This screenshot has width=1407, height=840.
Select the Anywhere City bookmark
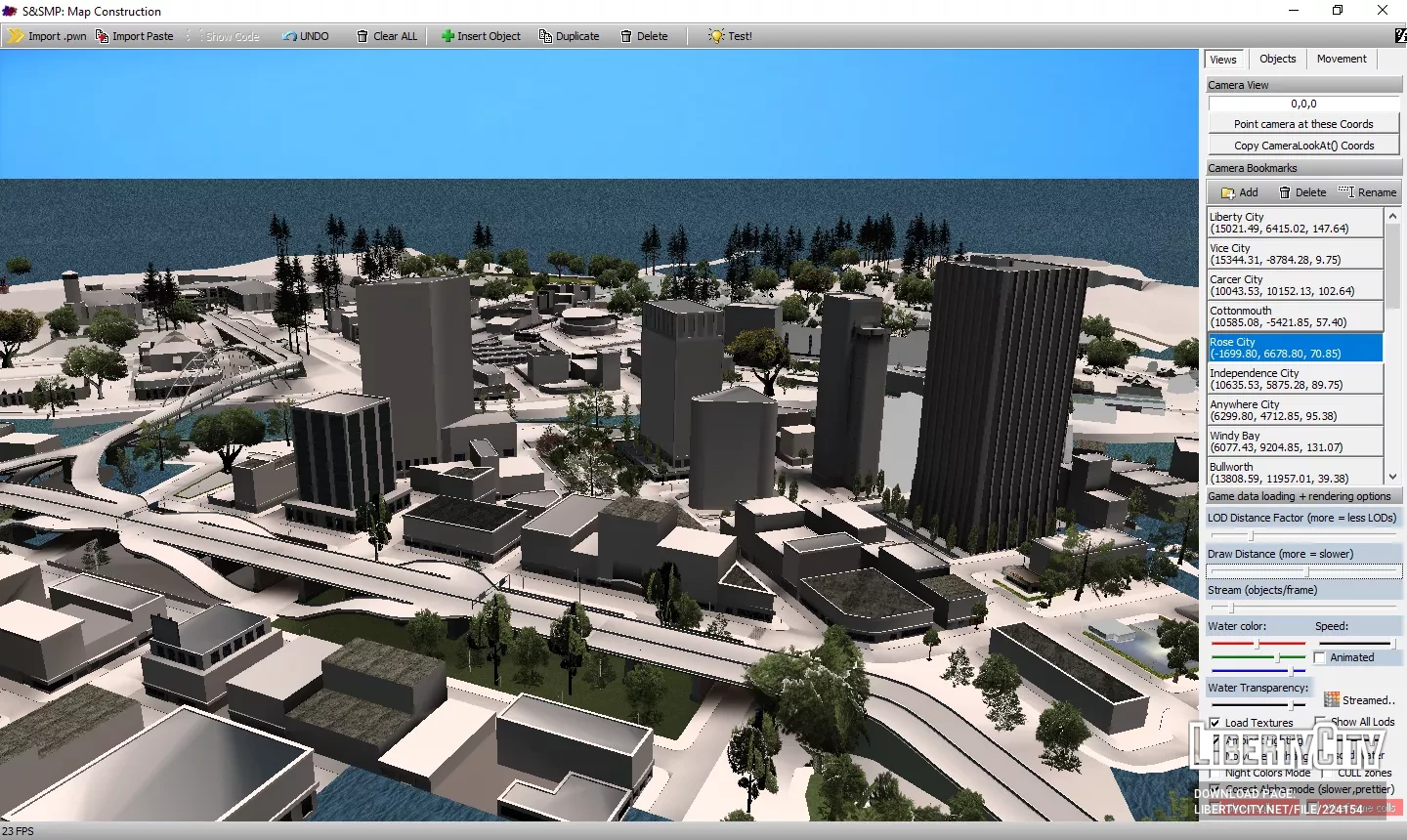tap(1296, 410)
